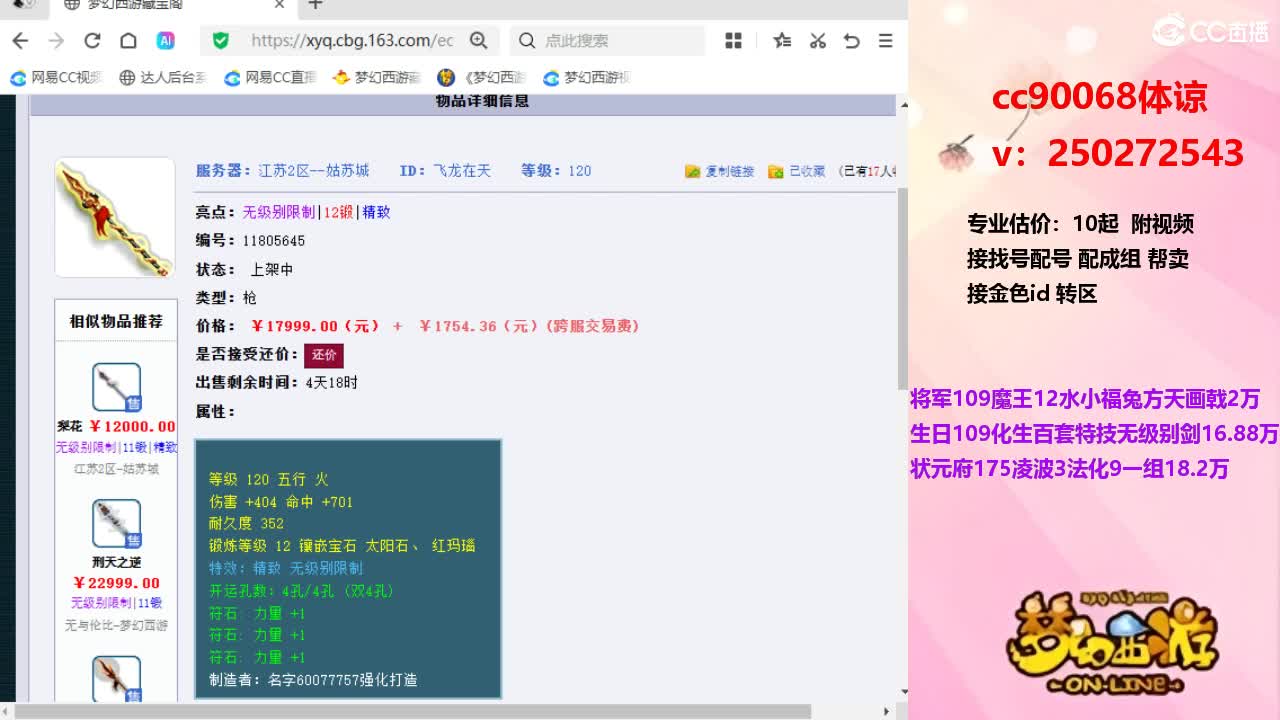This screenshot has width=1280, height=720.
Task: Click the horizontal scrollbar thumb
Action: tap(413, 712)
